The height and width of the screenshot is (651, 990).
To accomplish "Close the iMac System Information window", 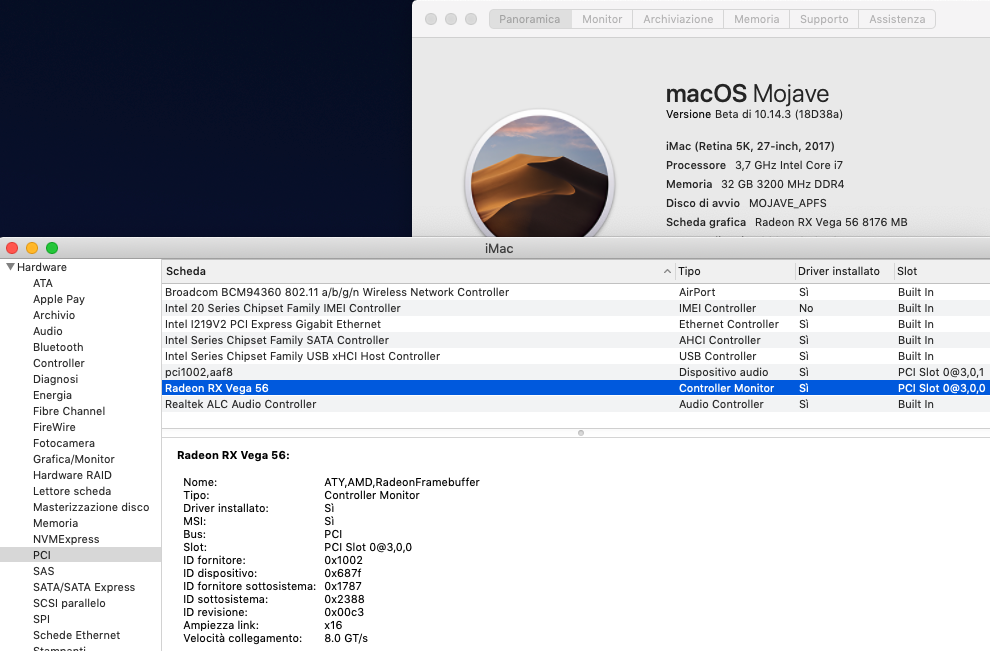I will point(12,248).
